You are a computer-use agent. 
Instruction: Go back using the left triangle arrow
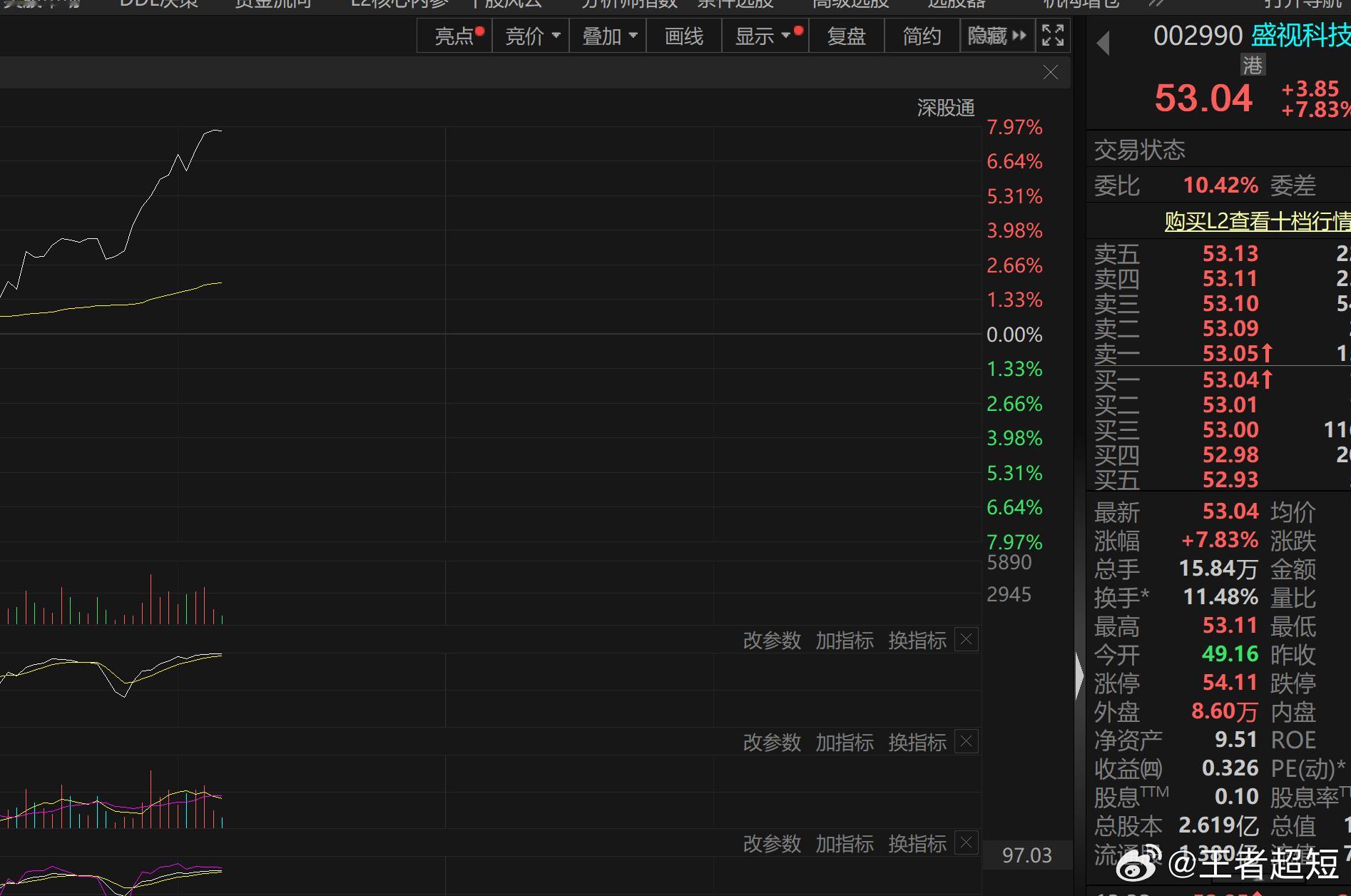click(1103, 43)
